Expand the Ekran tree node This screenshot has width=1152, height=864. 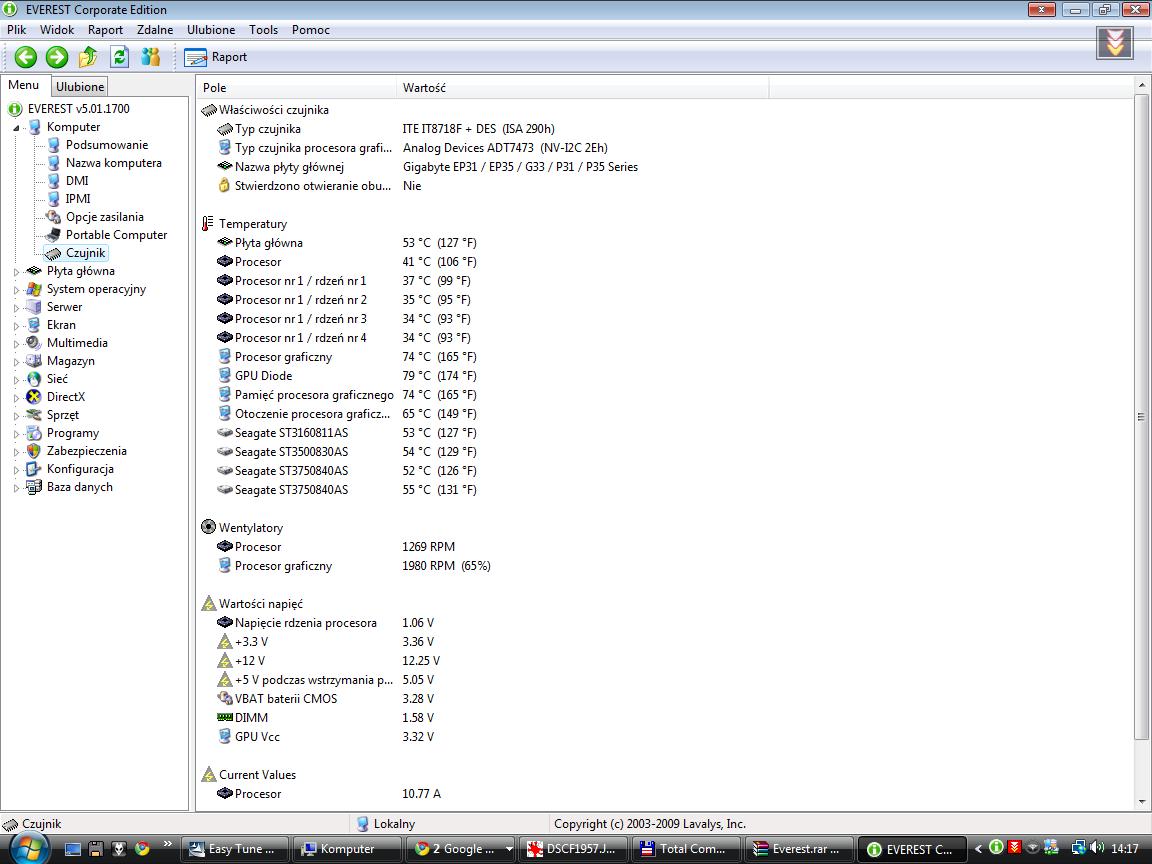(16, 326)
